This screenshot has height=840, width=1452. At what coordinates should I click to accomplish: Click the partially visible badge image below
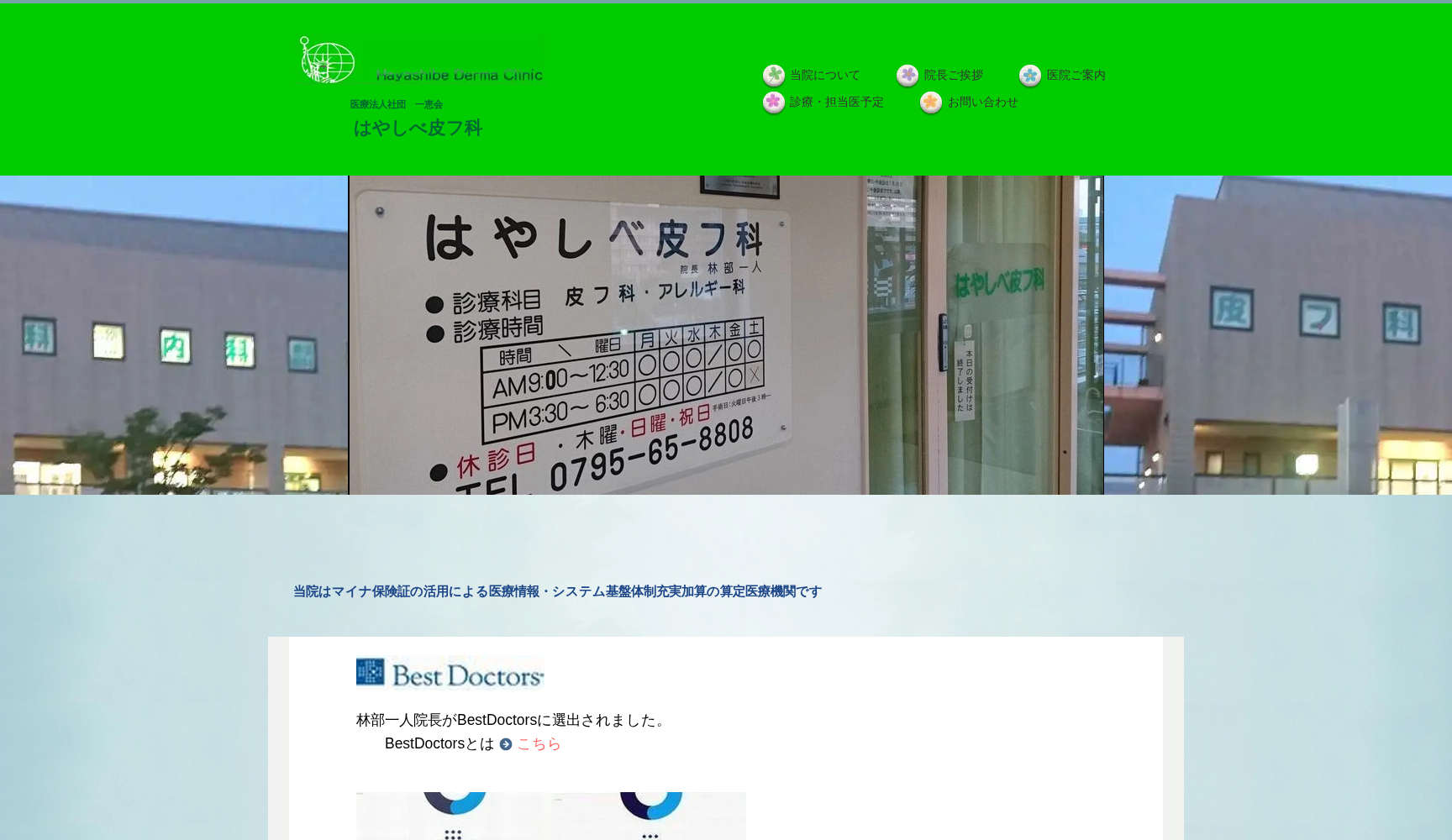point(551,816)
